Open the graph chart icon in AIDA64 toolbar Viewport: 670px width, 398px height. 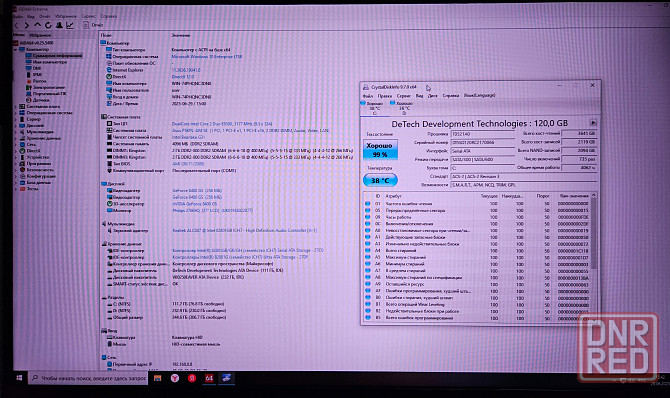tap(70, 25)
